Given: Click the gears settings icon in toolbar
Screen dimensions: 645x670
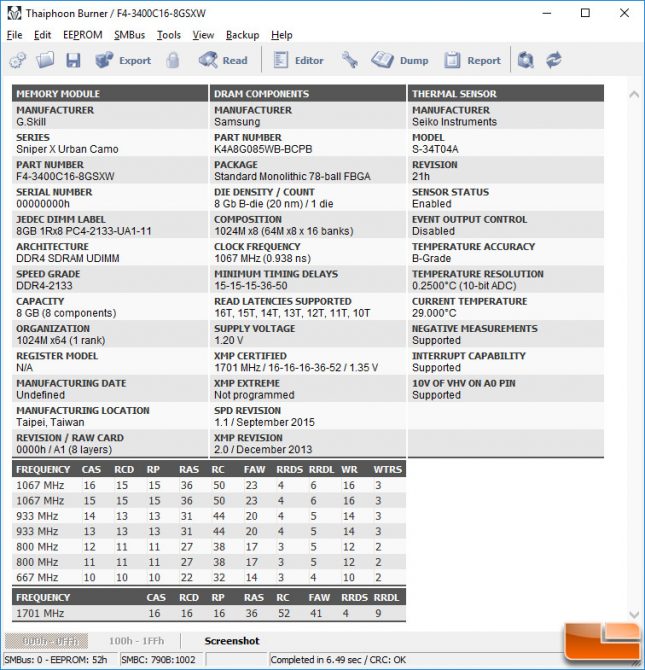Looking at the screenshot, I should pyautogui.click(x=18, y=60).
